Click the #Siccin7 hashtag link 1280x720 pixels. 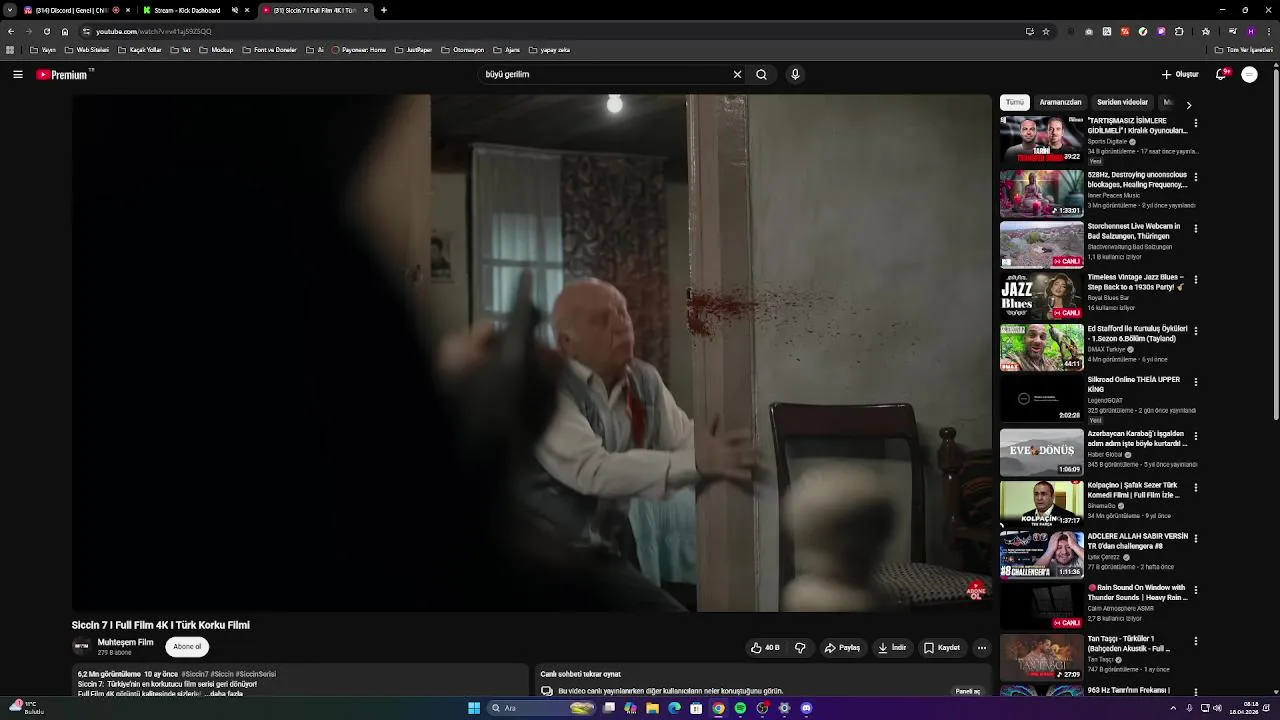pos(195,675)
